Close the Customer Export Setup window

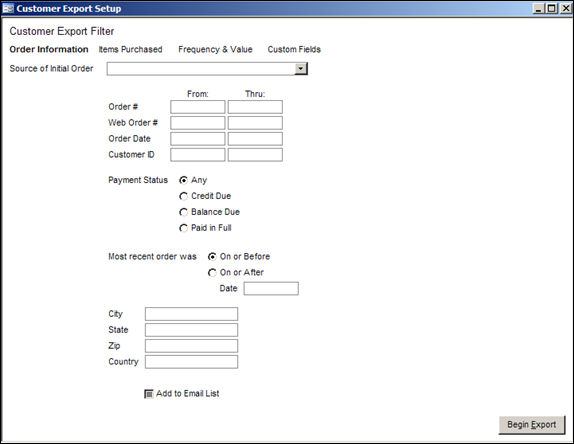[x=565, y=8]
